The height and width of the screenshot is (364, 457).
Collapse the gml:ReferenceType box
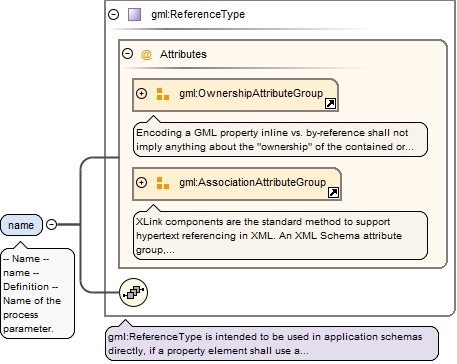pyautogui.click(x=114, y=14)
